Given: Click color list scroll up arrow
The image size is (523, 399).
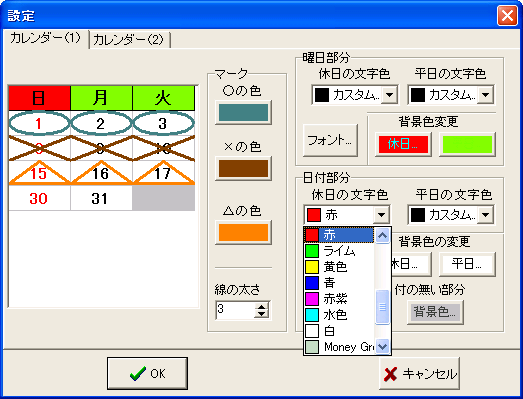Looking at the screenshot, I should click(x=383, y=236).
